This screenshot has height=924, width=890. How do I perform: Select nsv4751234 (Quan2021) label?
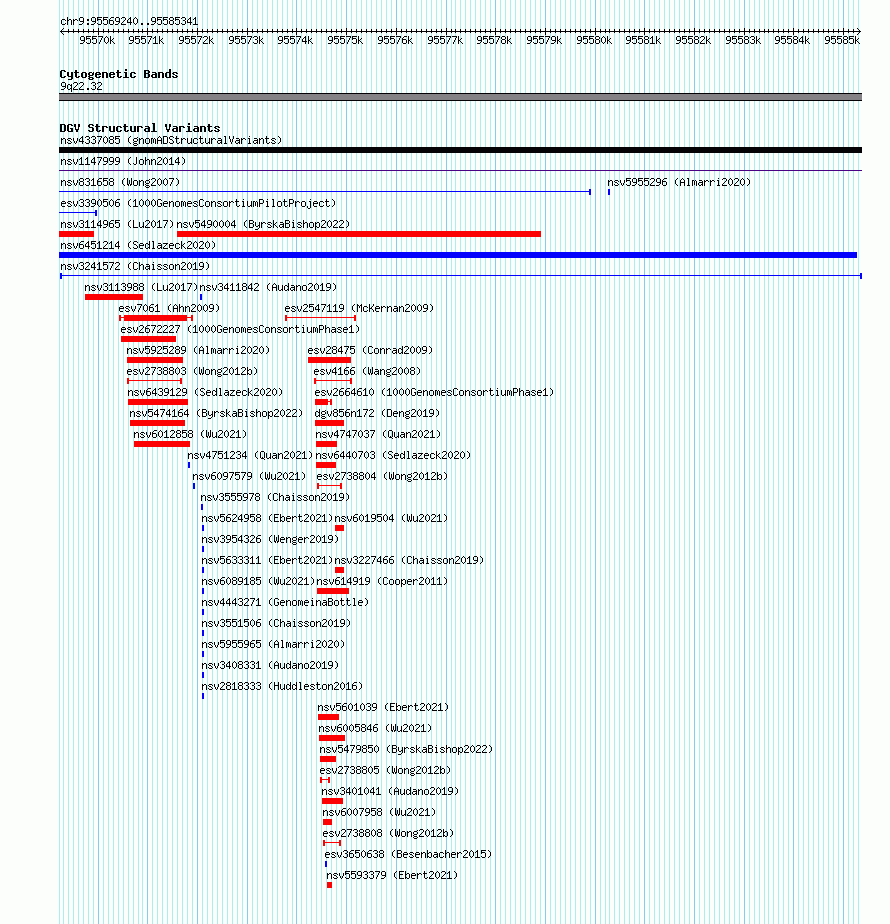click(250, 456)
